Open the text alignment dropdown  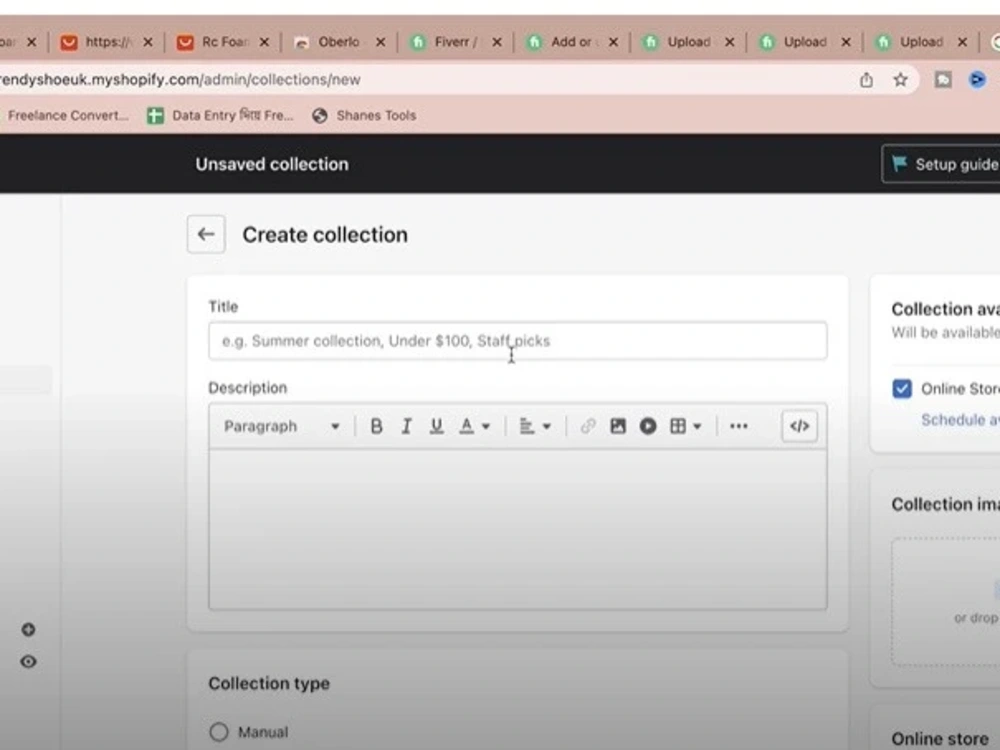(534, 426)
